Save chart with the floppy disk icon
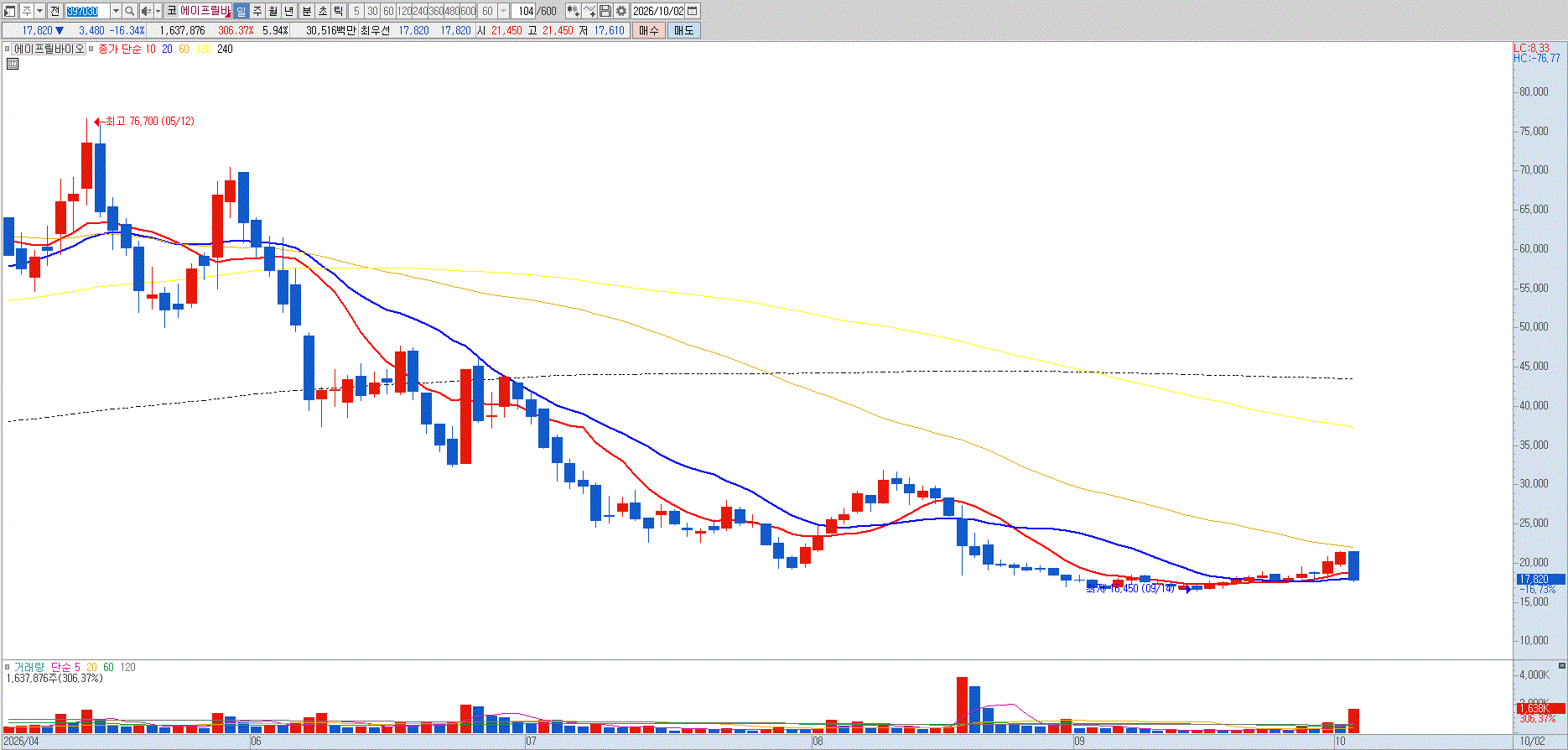 click(605, 11)
